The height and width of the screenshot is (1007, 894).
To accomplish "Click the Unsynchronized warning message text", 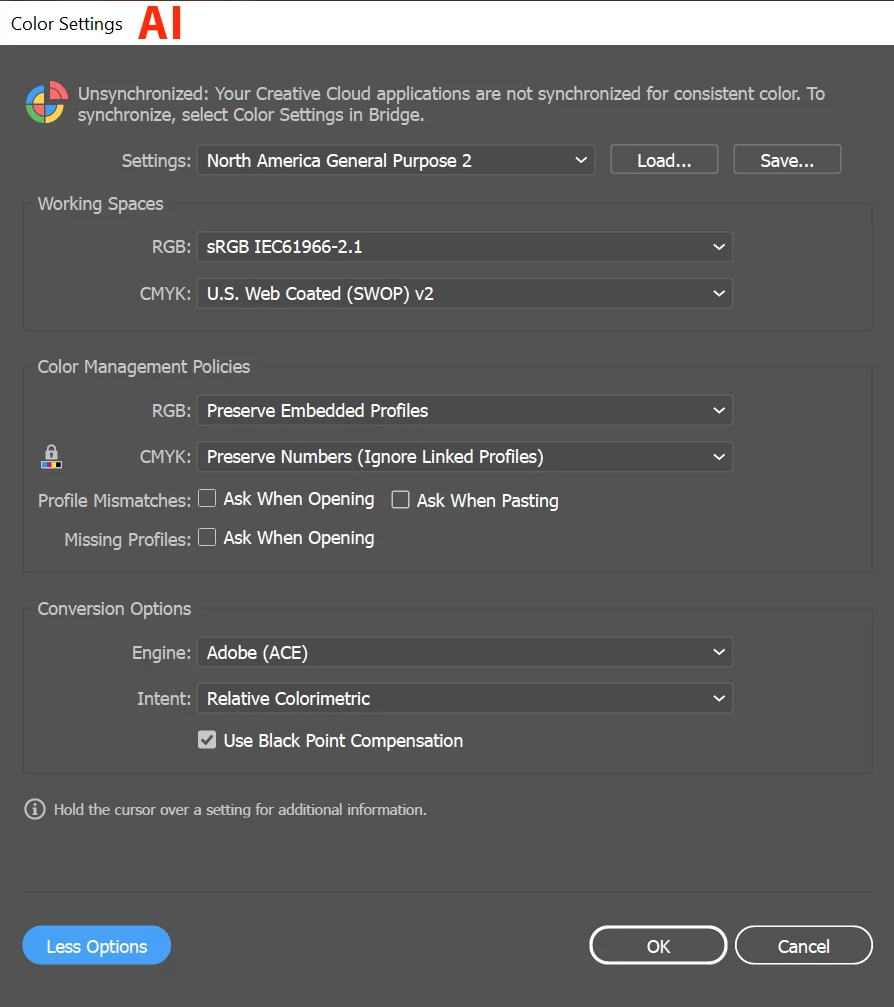I will 451,104.
